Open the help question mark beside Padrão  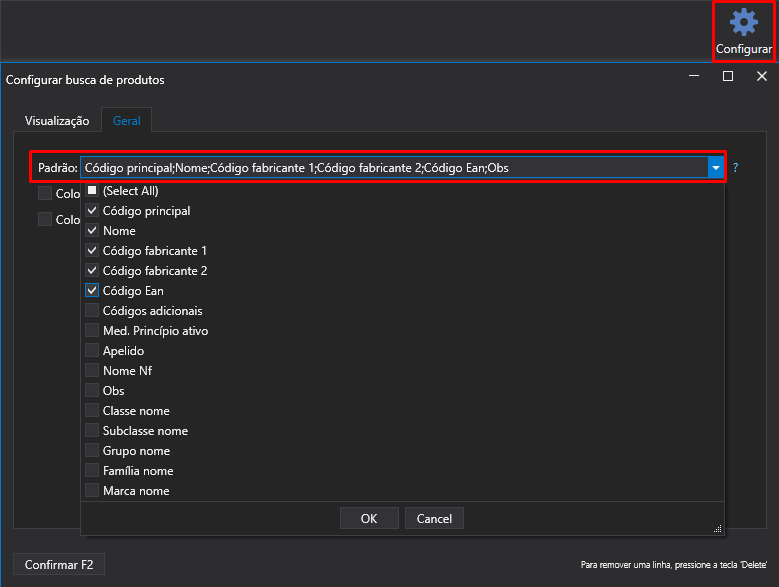coord(735,168)
